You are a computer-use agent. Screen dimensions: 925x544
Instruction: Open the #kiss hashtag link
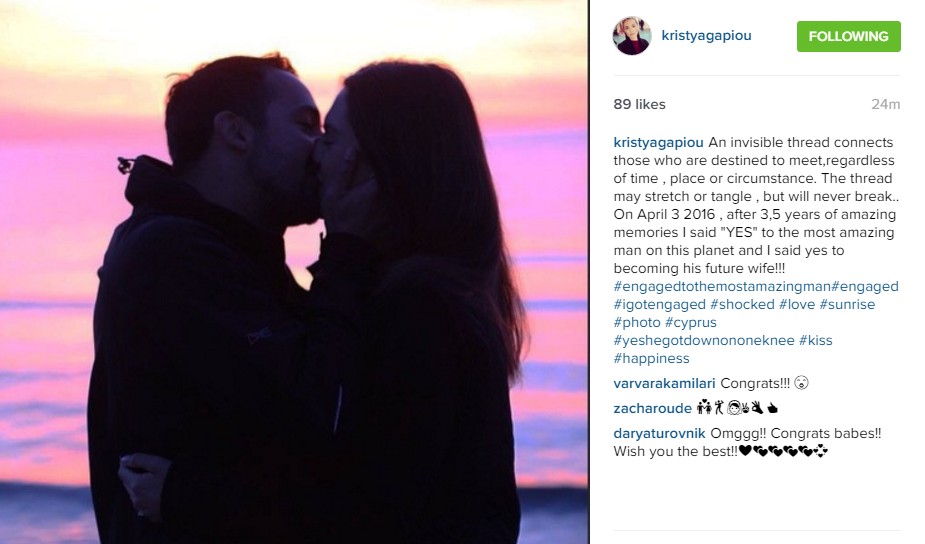coord(815,340)
